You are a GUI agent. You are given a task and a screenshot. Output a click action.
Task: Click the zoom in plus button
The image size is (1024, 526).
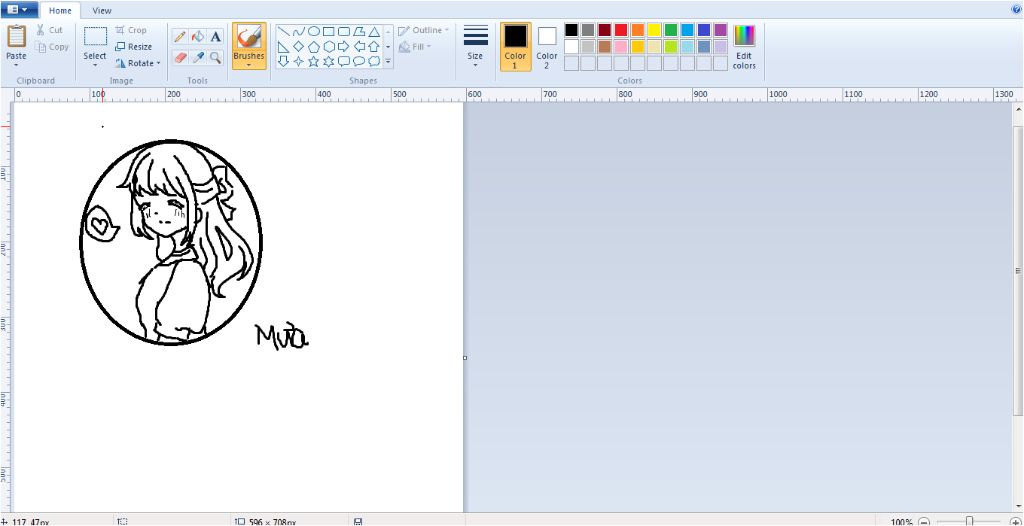(1015, 521)
